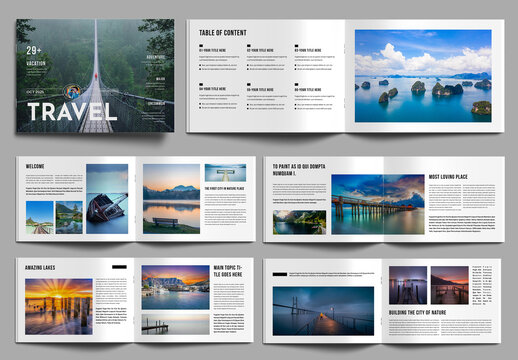
Task: Select the 01-YOUR TITLE HERE entry
Action: 213,50
